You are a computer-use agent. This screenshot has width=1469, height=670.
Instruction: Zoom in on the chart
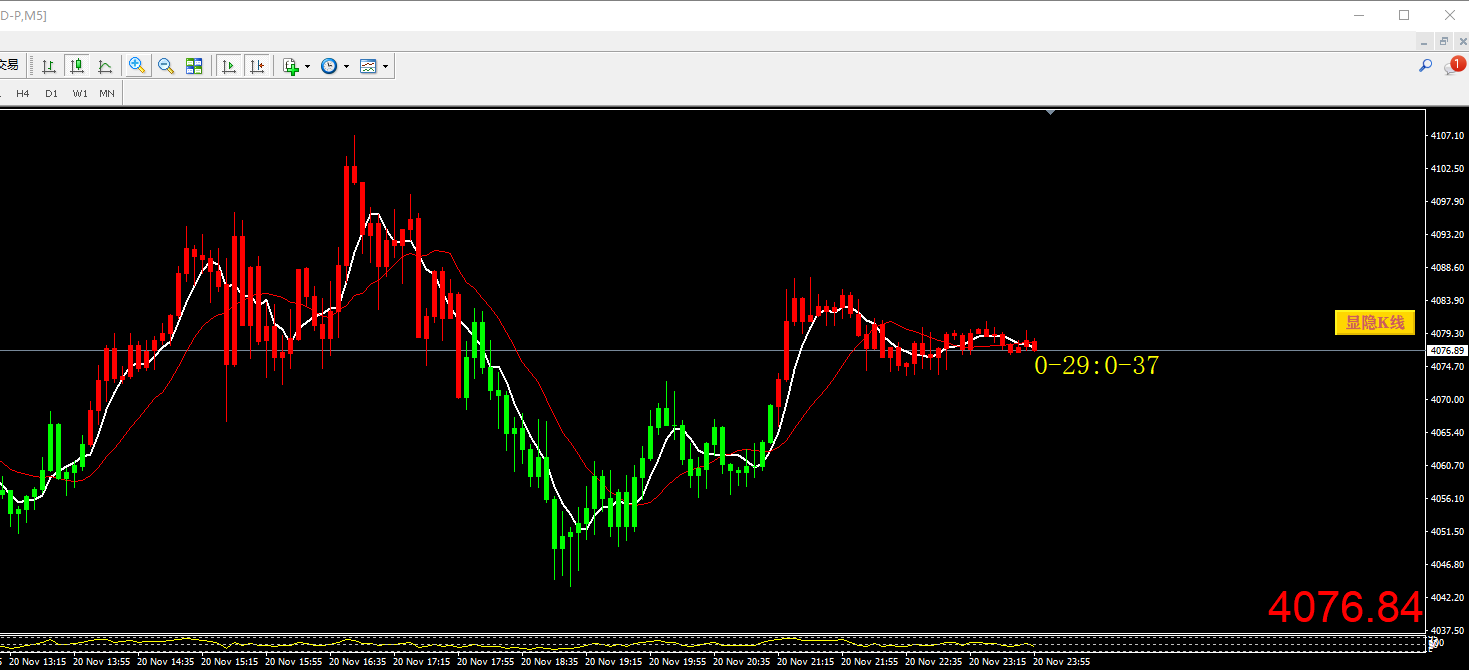pyautogui.click(x=137, y=66)
